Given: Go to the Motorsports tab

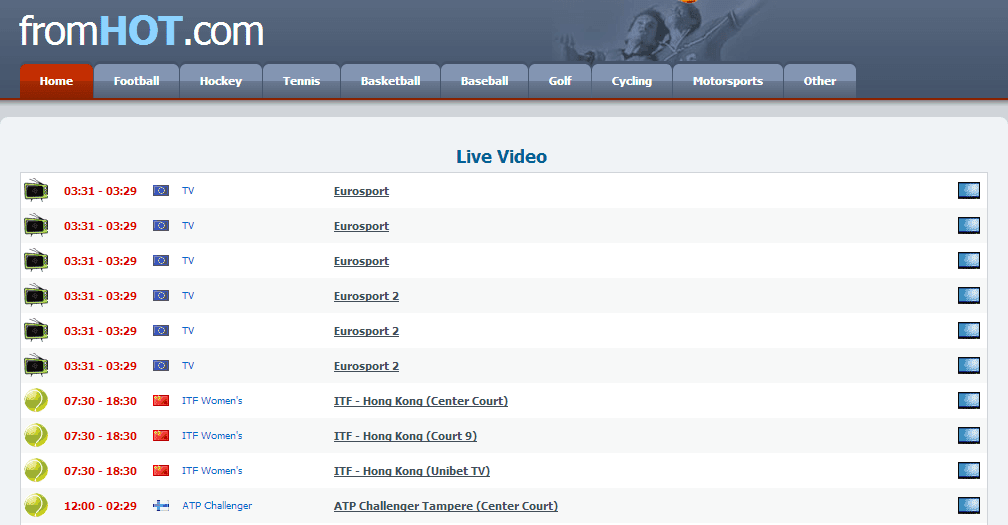Looking at the screenshot, I should click(727, 81).
